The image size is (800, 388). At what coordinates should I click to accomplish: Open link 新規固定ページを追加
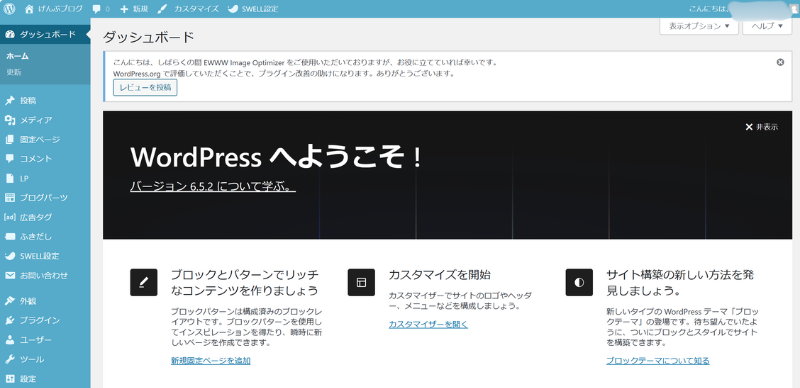211,361
